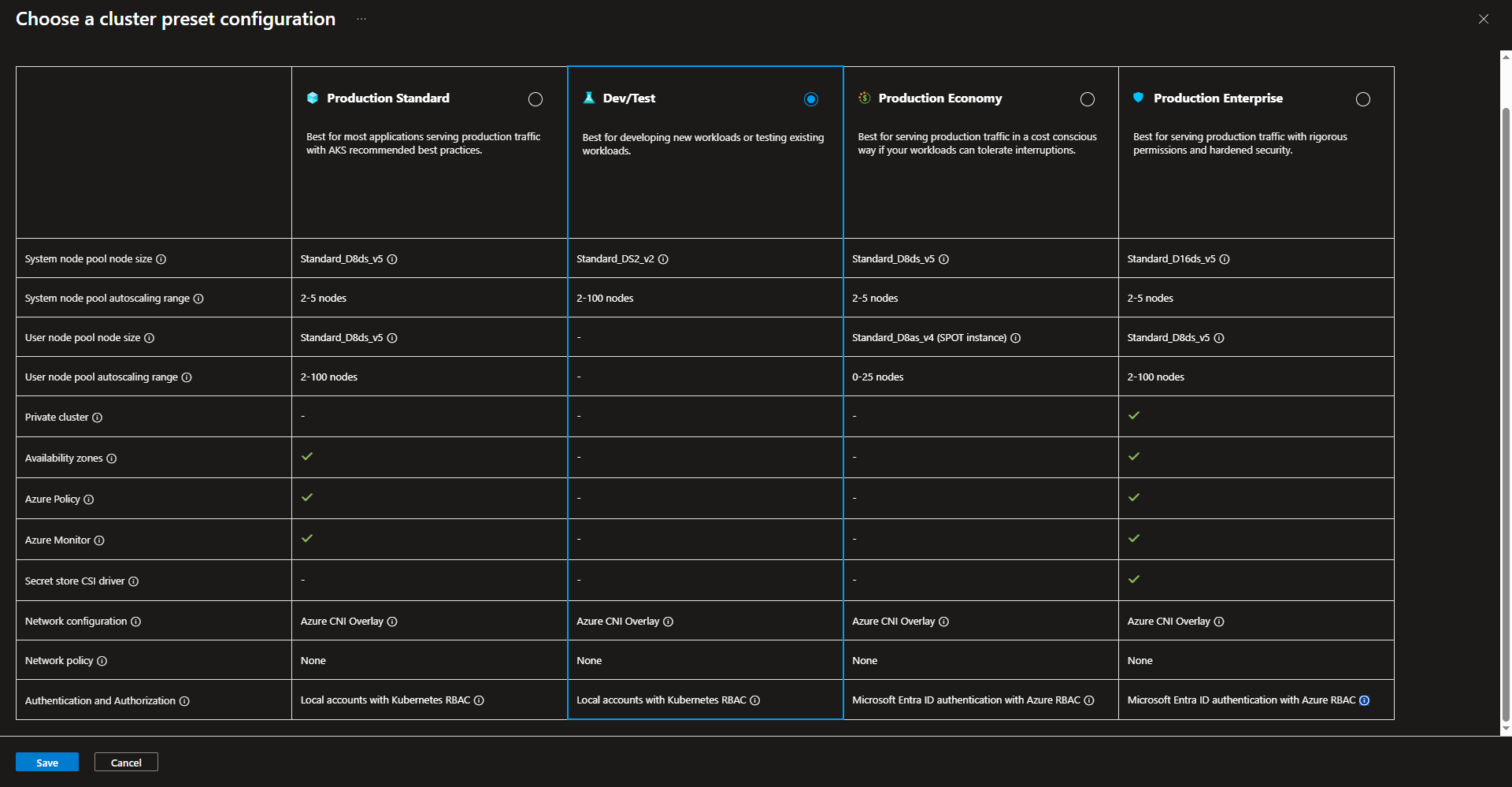Viewport: 1512px width, 787px height.
Task: Save the cluster preset configuration
Action: point(47,763)
